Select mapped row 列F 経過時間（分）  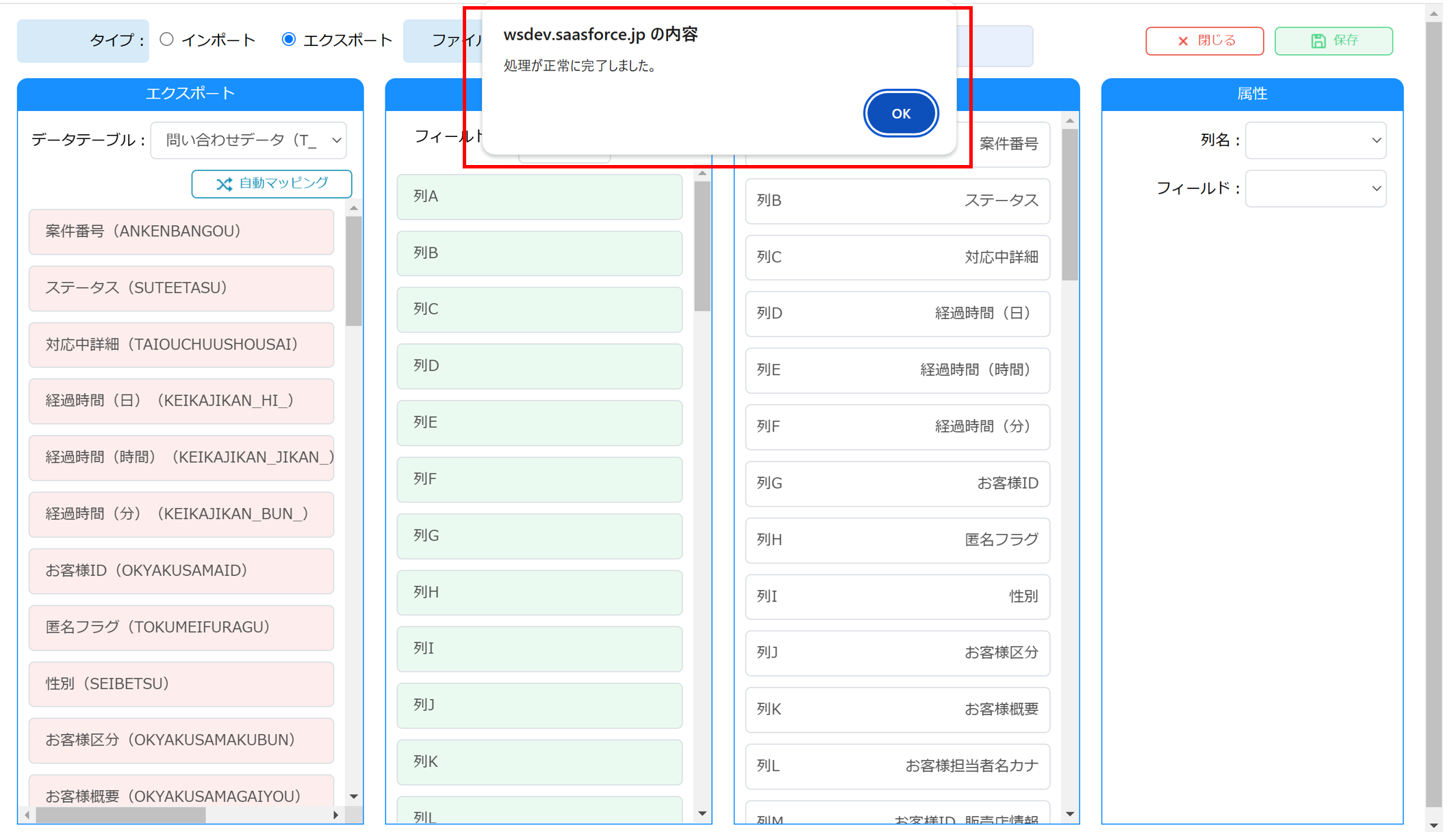[897, 427]
